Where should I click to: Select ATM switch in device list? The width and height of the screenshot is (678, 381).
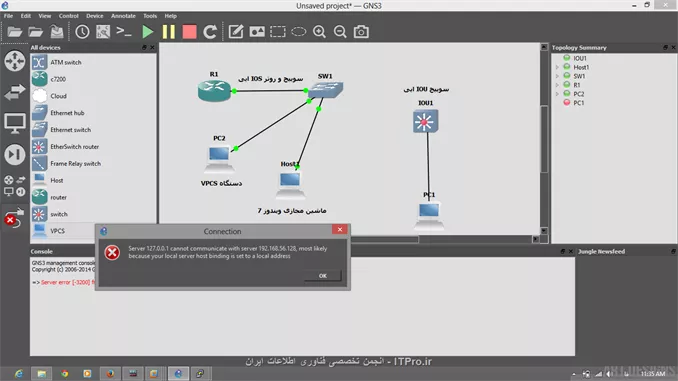click(x=93, y=62)
